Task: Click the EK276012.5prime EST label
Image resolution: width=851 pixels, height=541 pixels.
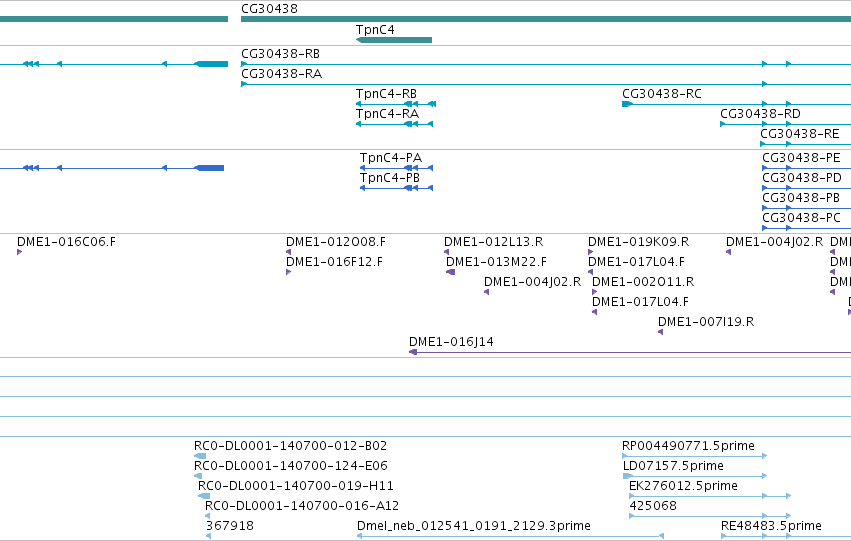Action: pos(683,486)
